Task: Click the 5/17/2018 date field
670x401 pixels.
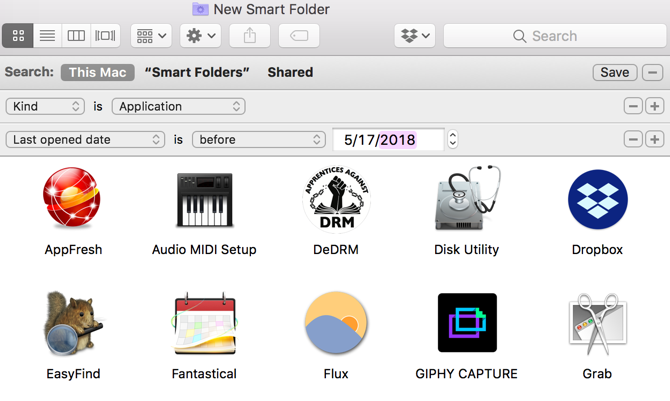Action: 388,139
